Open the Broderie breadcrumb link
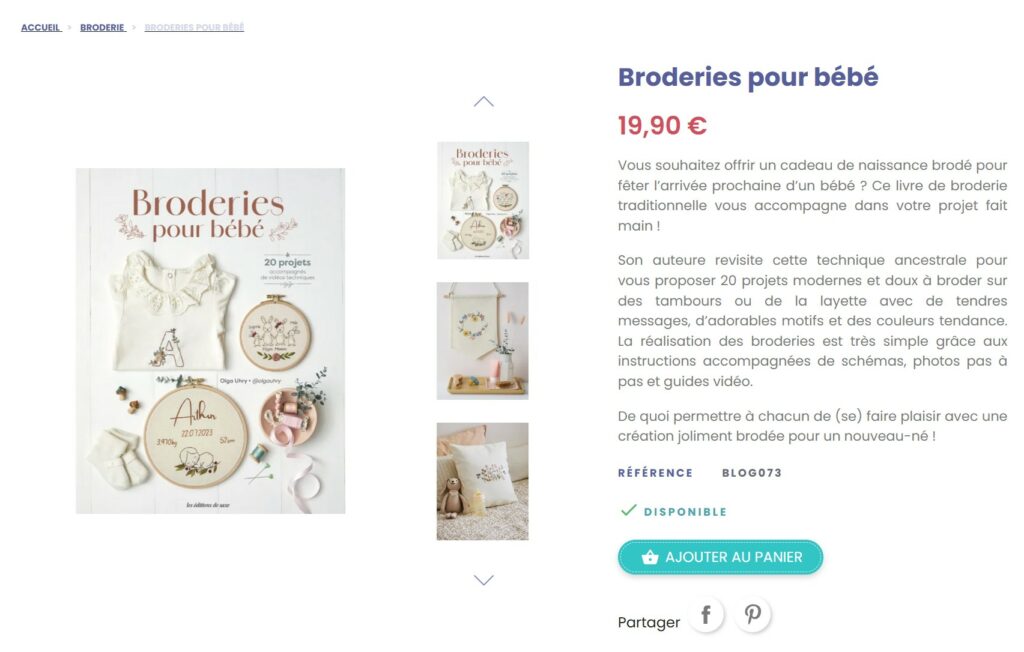1024x652 pixels. [x=103, y=27]
